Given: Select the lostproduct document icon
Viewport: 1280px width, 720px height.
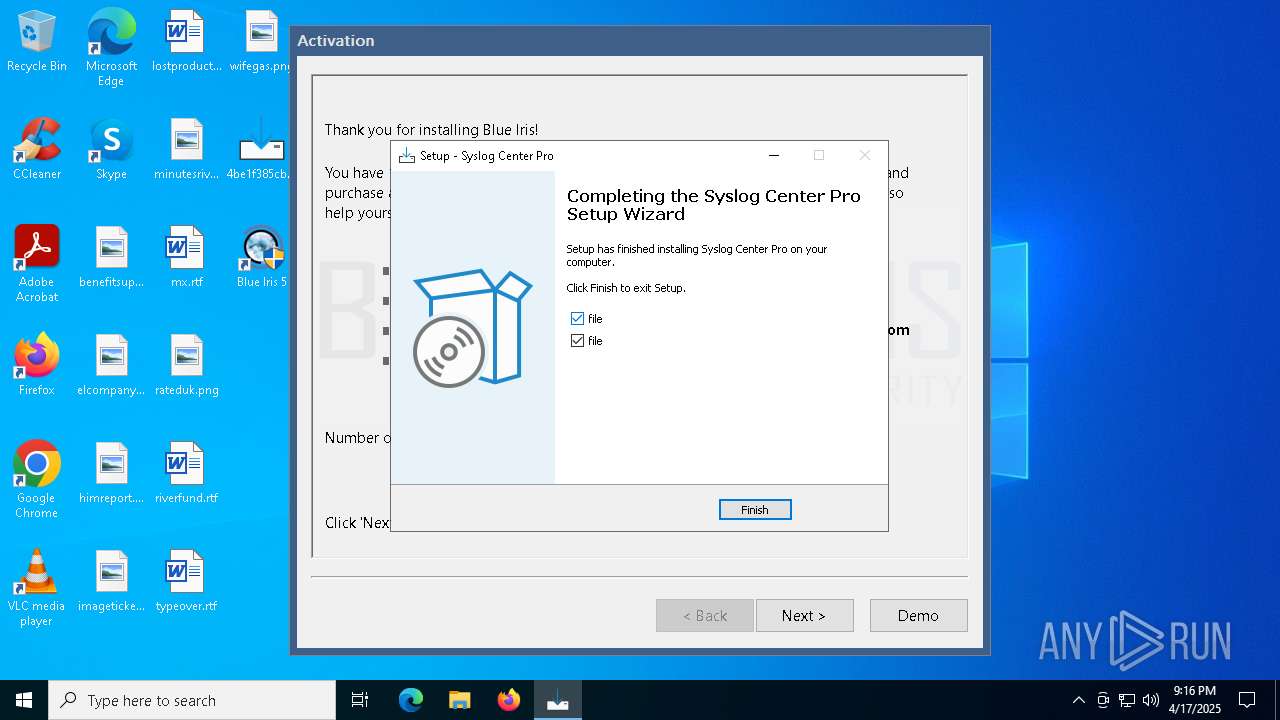Looking at the screenshot, I should (186, 42).
